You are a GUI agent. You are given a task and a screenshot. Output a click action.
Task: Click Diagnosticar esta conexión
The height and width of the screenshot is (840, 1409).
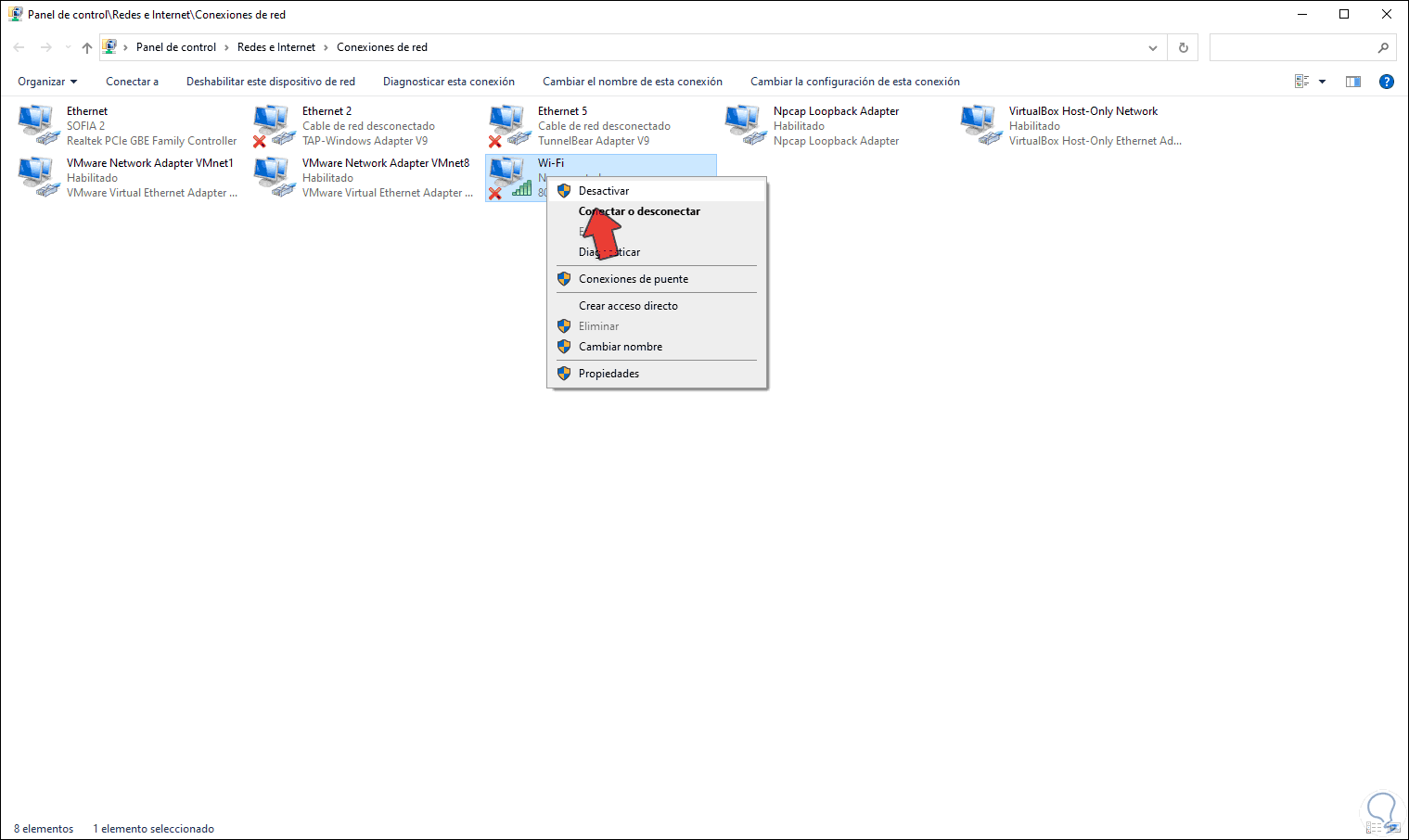point(449,82)
